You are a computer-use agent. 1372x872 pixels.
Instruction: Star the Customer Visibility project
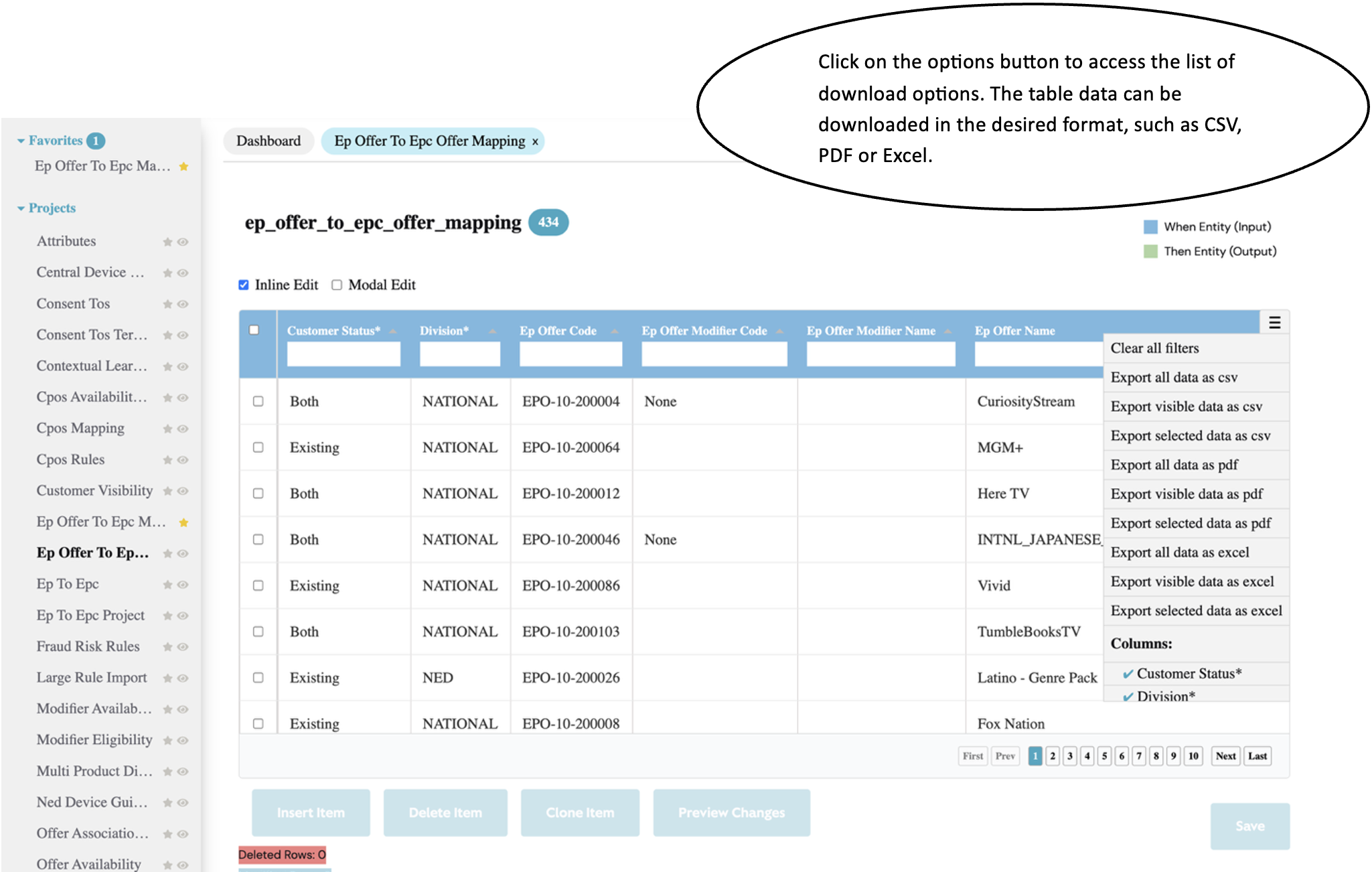[167, 491]
